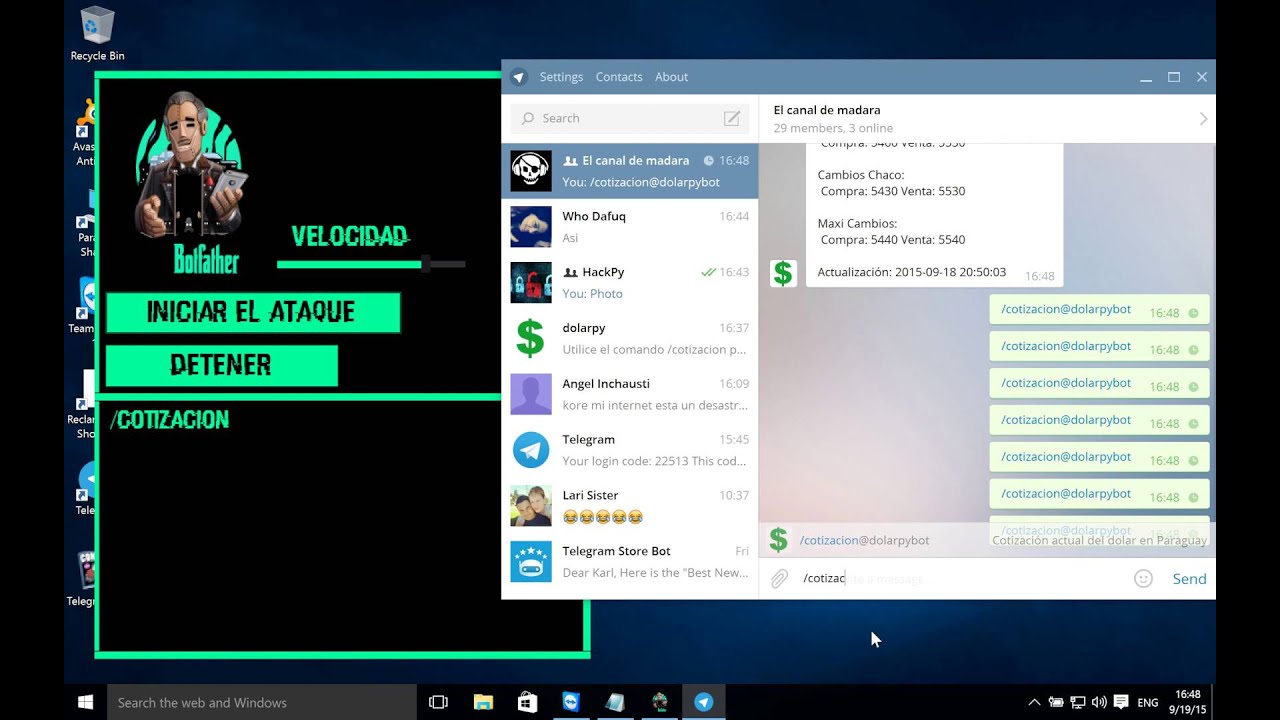Click the Send button
The image size is (1280, 720).
(1189, 579)
